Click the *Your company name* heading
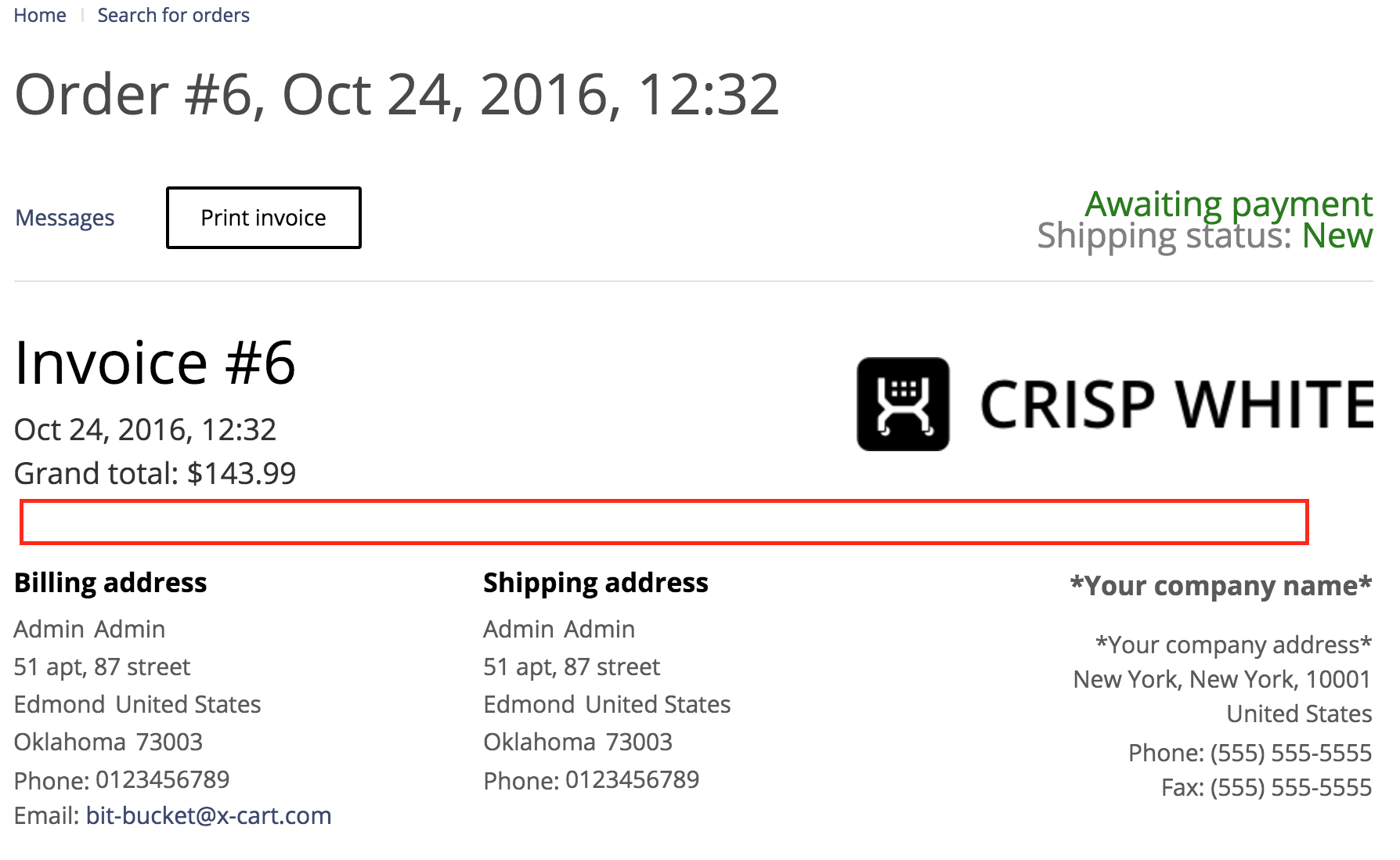1400x860 pixels. click(1220, 586)
